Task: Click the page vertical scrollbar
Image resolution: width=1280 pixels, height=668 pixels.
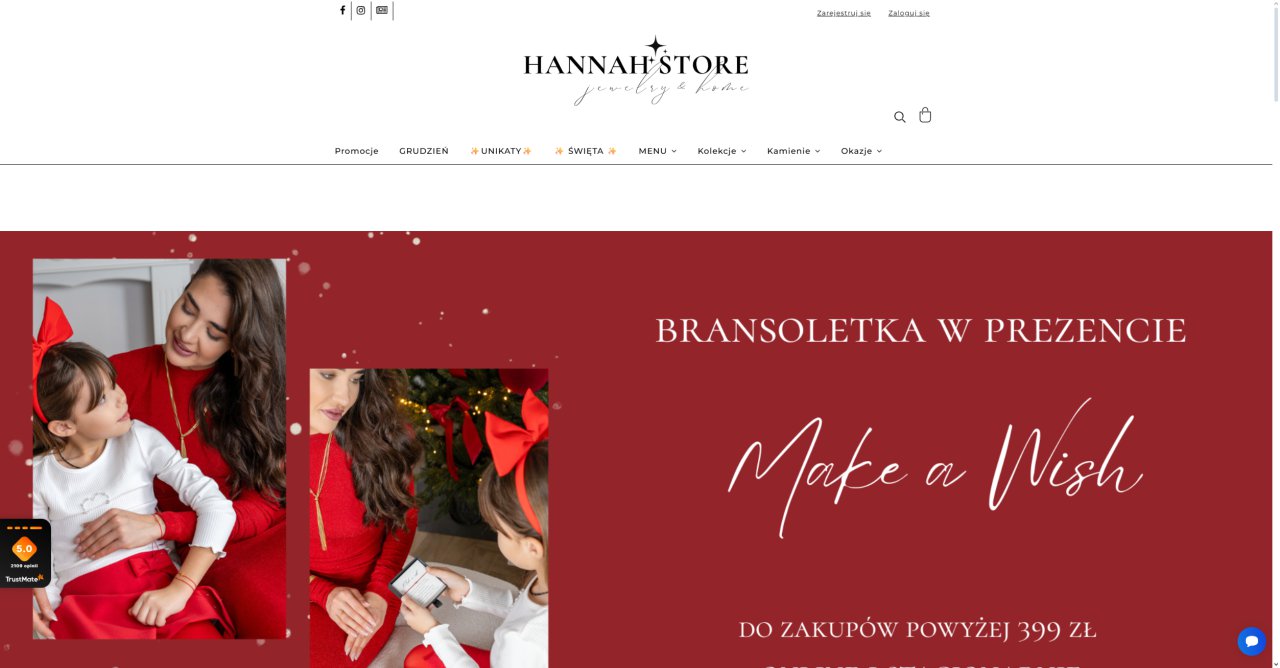Action: (1276, 334)
